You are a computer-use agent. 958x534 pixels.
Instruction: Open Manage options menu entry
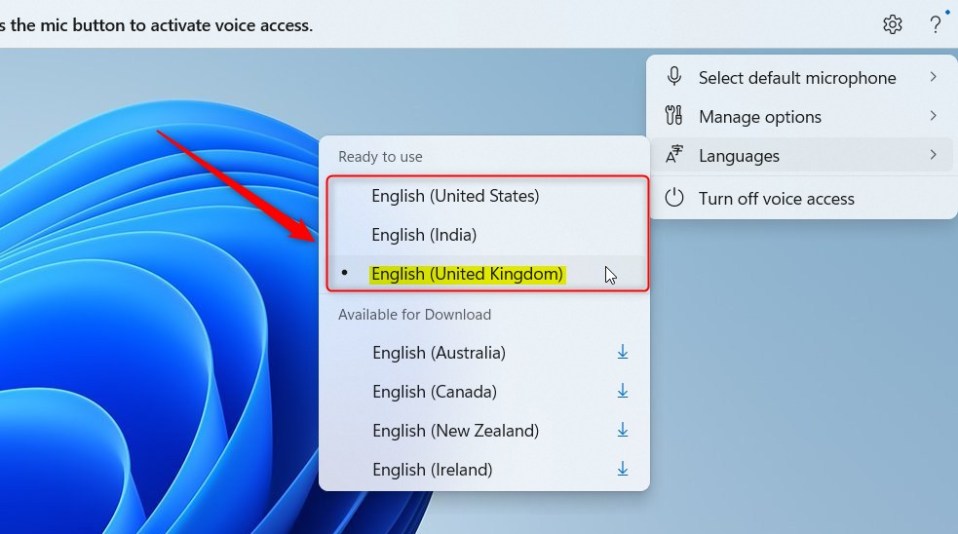click(802, 116)
